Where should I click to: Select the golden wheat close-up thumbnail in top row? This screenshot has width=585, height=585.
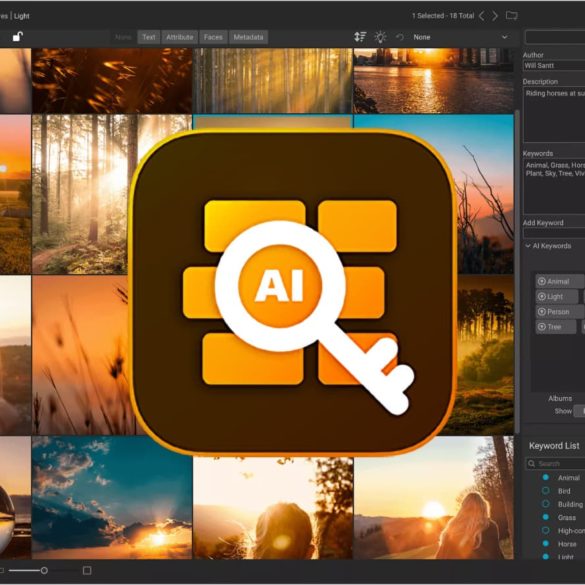click(x=112, y=81)
